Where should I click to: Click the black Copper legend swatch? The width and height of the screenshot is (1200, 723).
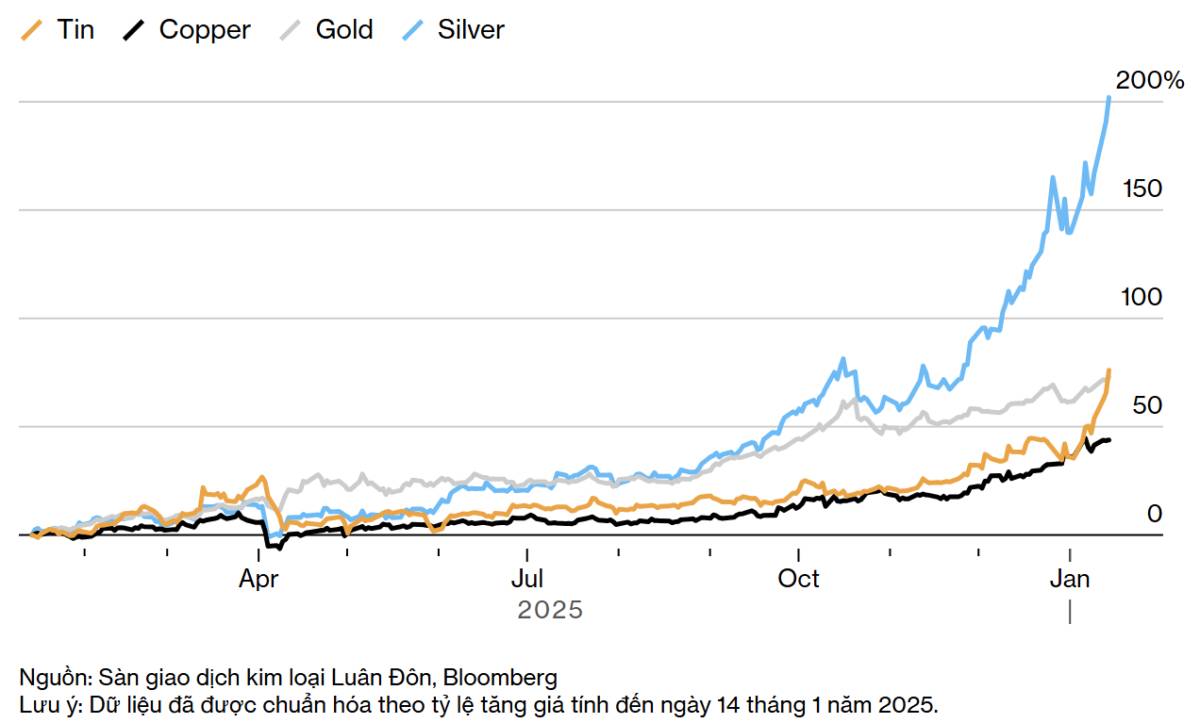click(x=135, y=30)
